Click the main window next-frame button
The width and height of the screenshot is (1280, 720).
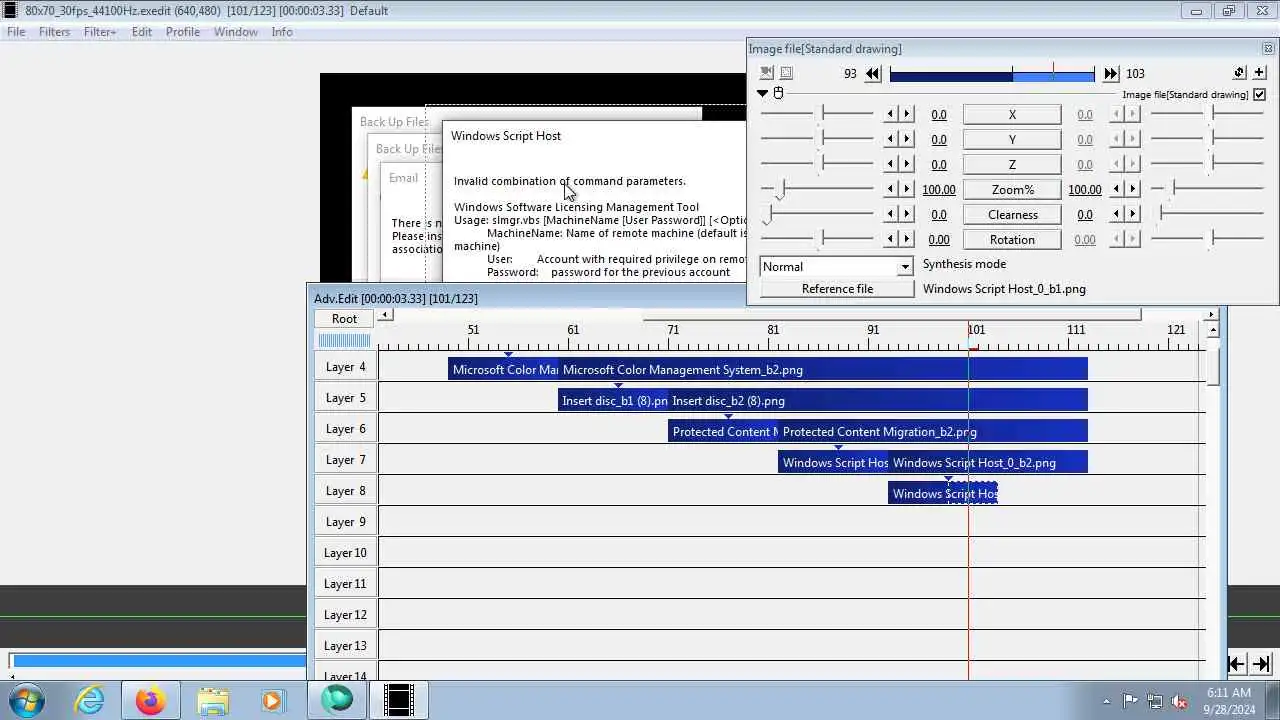[x=1261, y=663]
